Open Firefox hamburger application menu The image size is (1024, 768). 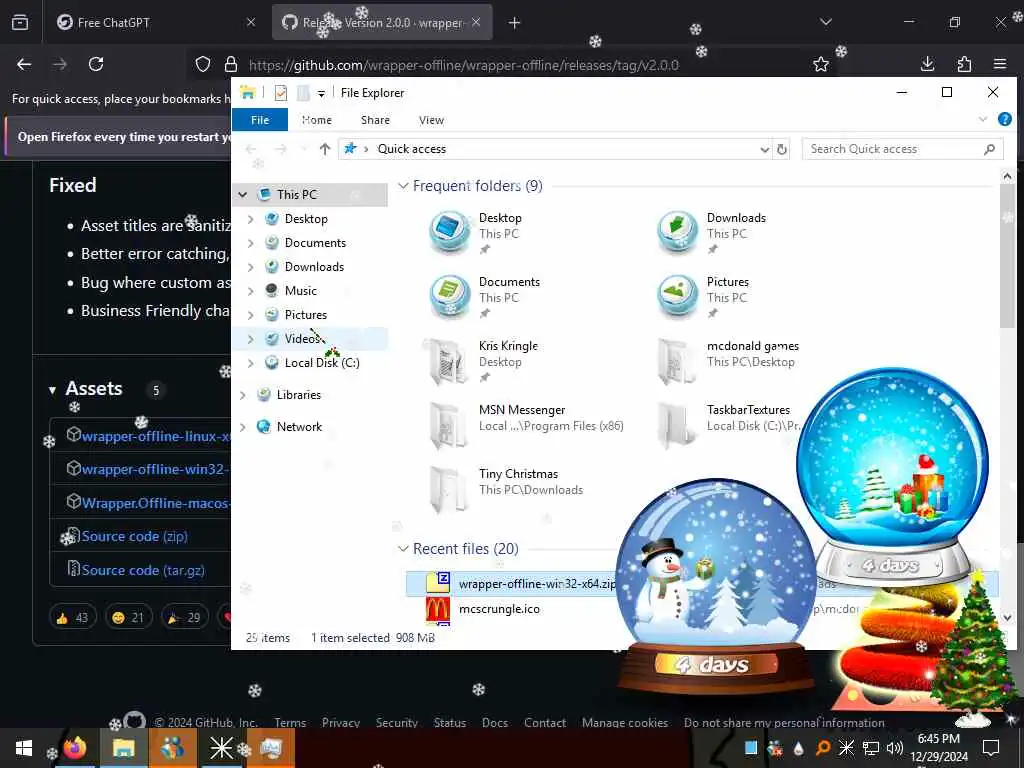click(1000, 64)
